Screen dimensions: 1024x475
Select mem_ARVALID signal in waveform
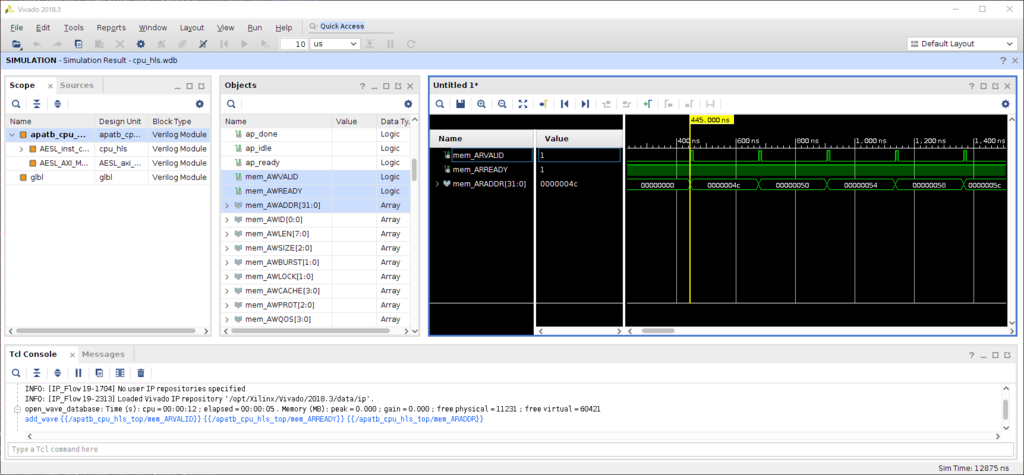pyautogui.click(x=478, y=155)
